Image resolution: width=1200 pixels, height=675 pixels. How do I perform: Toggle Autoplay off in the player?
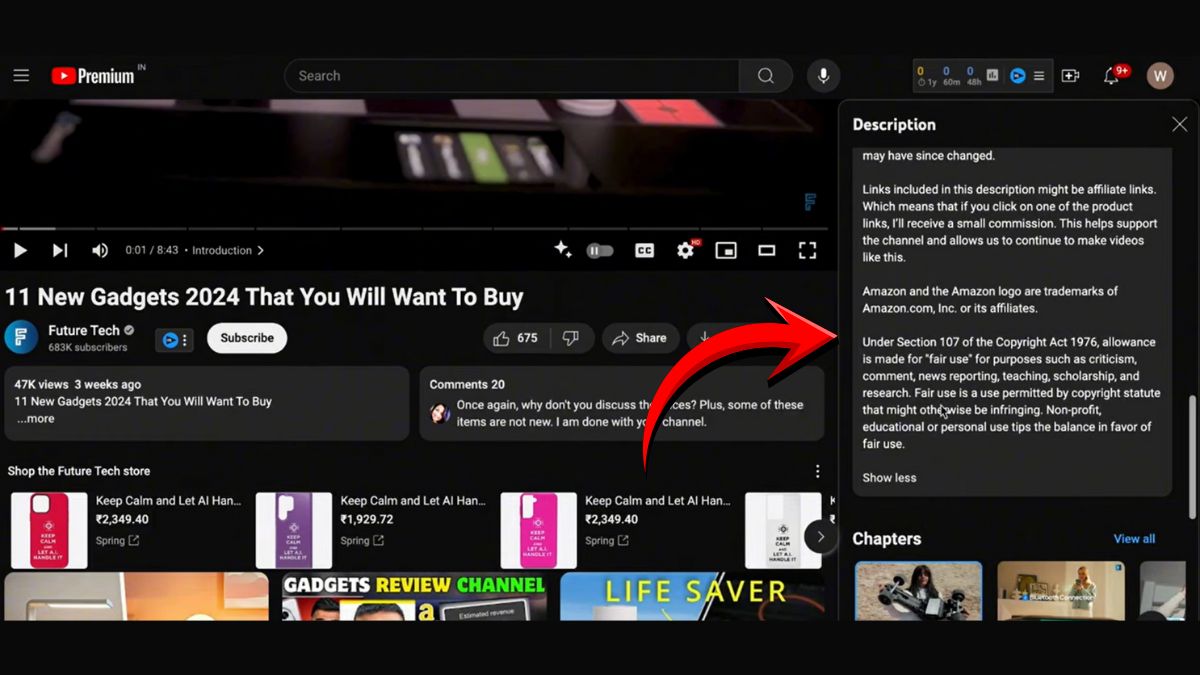601,250
